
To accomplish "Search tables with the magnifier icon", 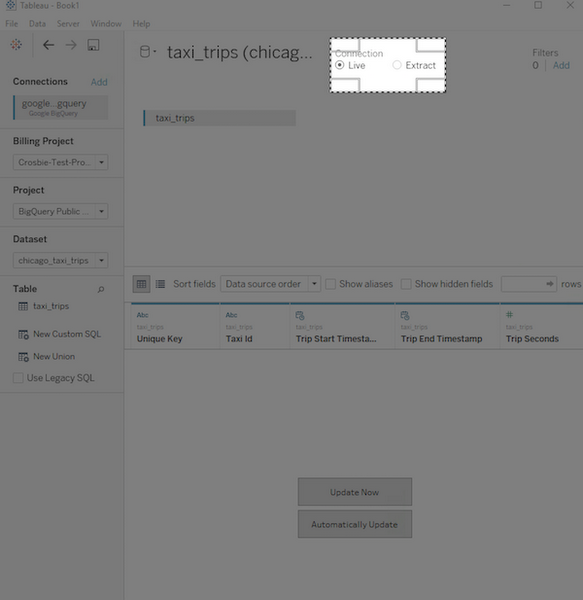I will point(101,289).
